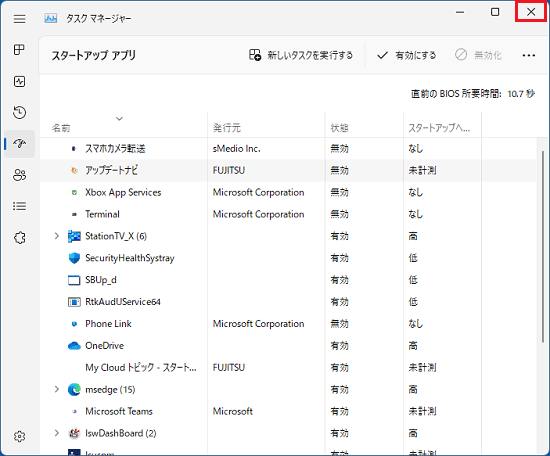Select the Startup apps sidebar icon
The width and height of the screenshot is (550, 456).
(x=20, y=143)
